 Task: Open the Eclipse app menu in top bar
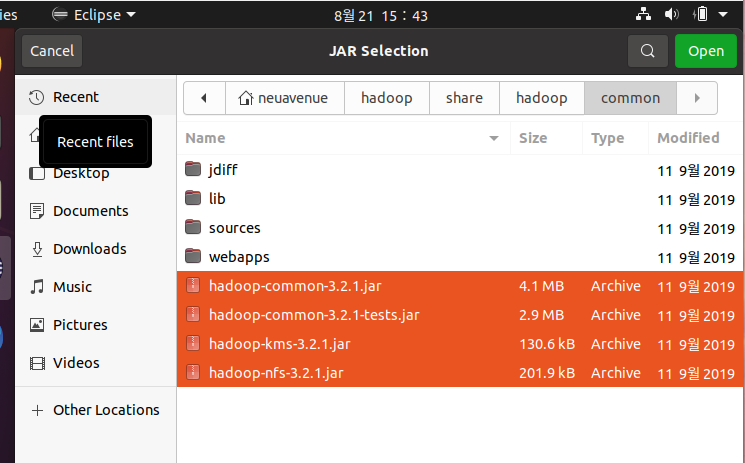pyautogui.click(x=94, y=15)
